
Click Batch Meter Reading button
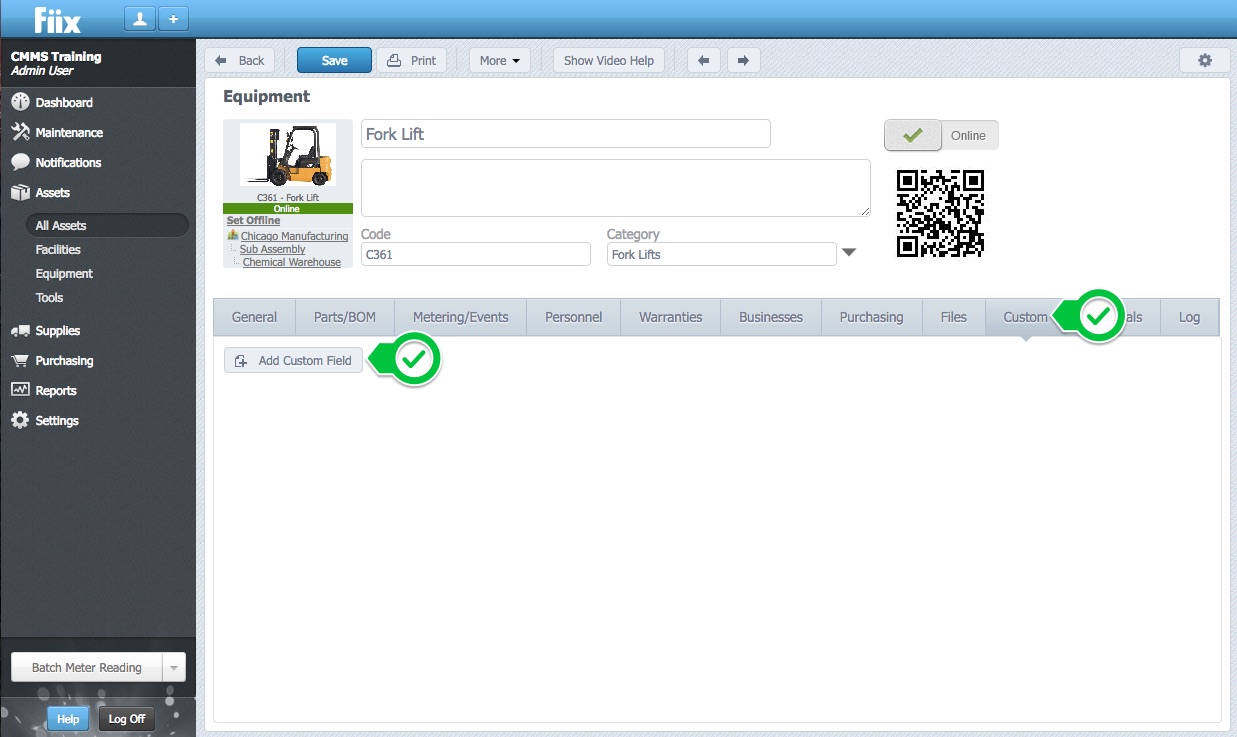[86, 668]
